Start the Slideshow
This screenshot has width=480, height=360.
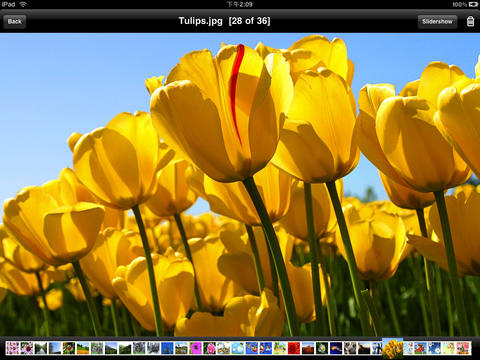coord(437,22)
